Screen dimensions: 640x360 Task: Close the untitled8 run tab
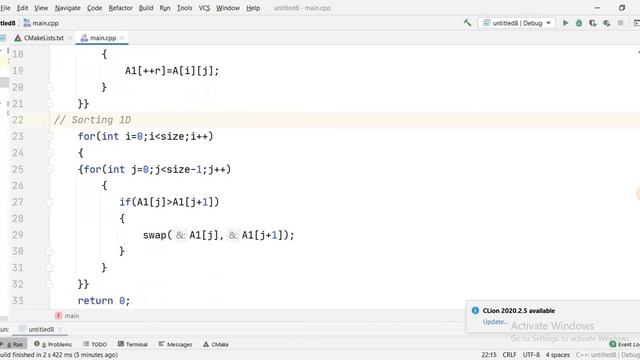pos(60,329)
